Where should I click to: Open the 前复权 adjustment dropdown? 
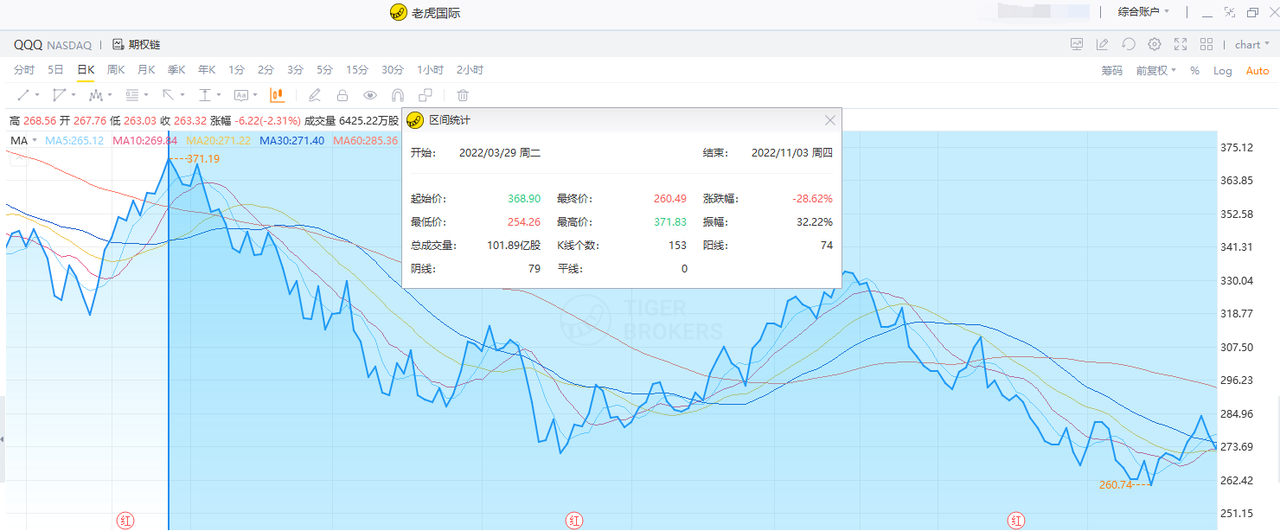1156,70
